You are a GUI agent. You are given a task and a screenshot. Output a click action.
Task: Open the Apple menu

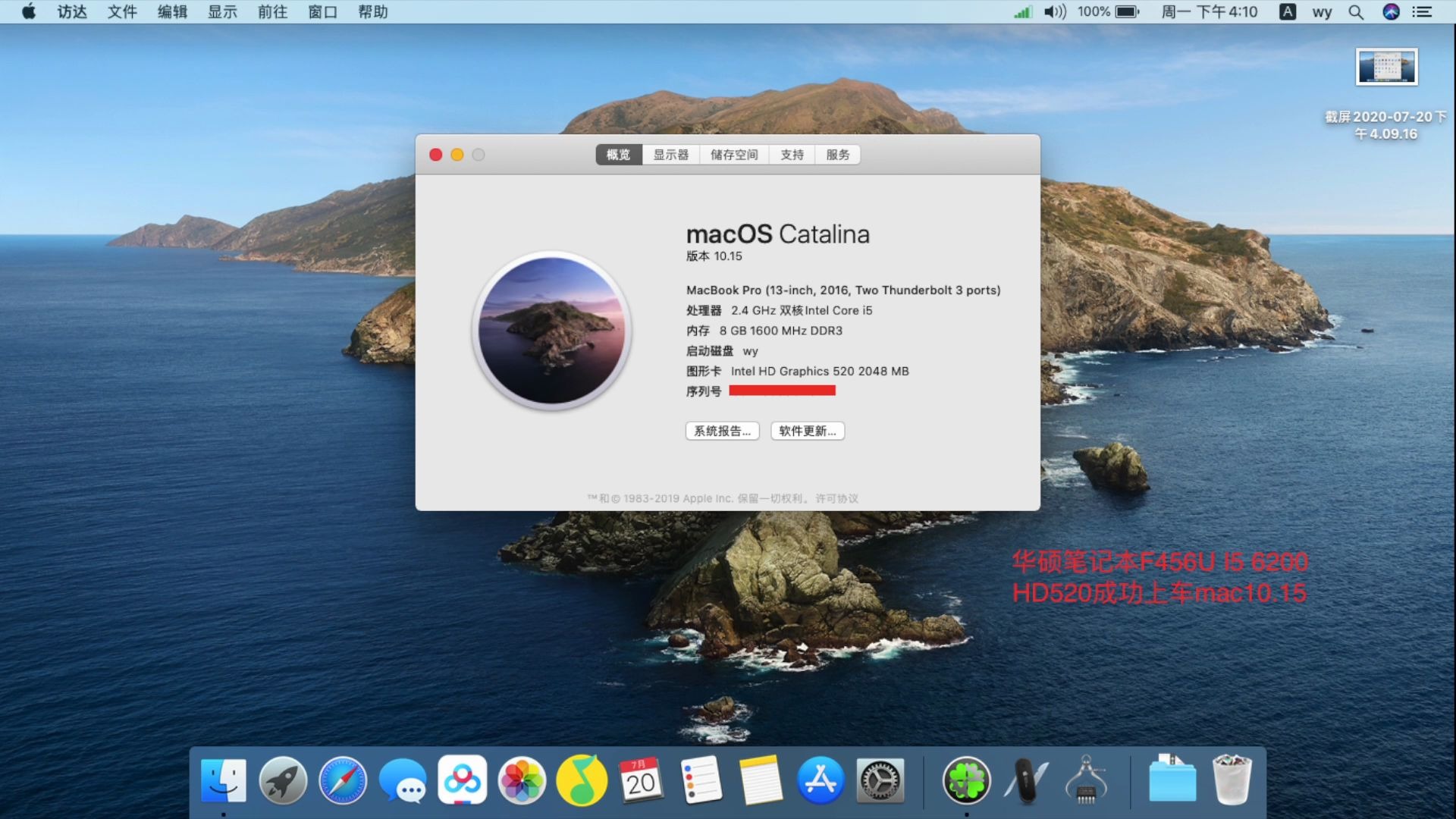pyautogui.click(x=28, y=11)
